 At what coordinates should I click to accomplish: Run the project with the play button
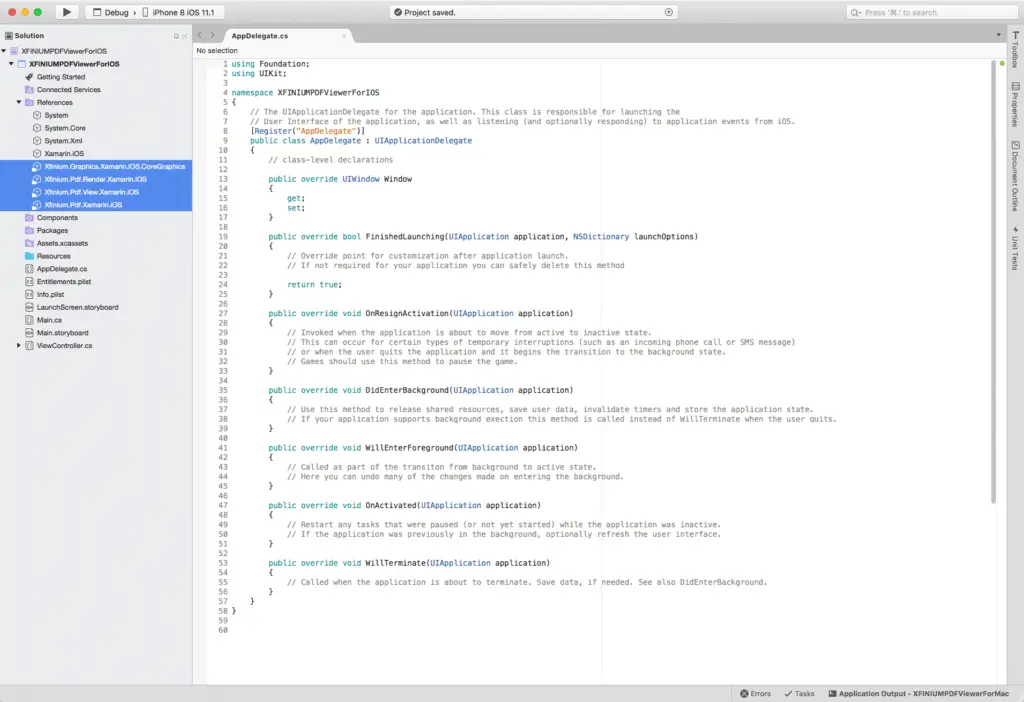66,12
